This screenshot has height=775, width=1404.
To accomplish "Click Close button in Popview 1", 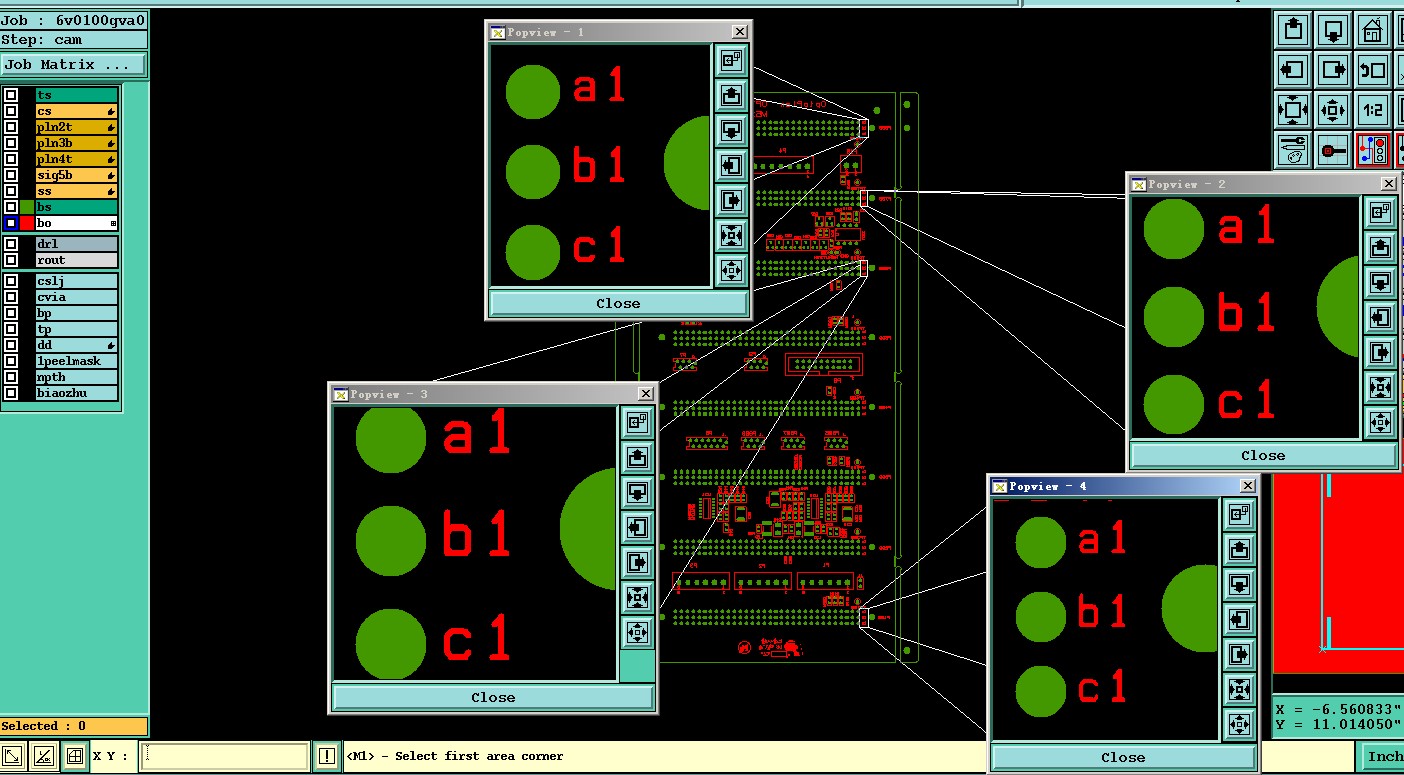I will tap(618, 303).
